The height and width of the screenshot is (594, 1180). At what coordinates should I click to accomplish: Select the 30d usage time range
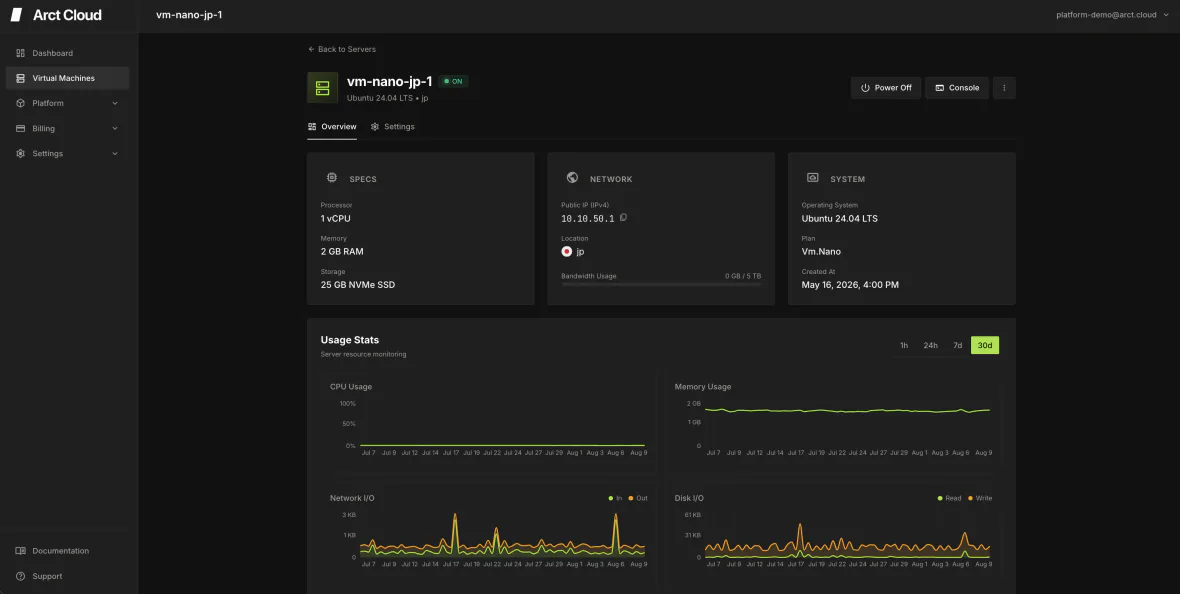pos(984,346)
